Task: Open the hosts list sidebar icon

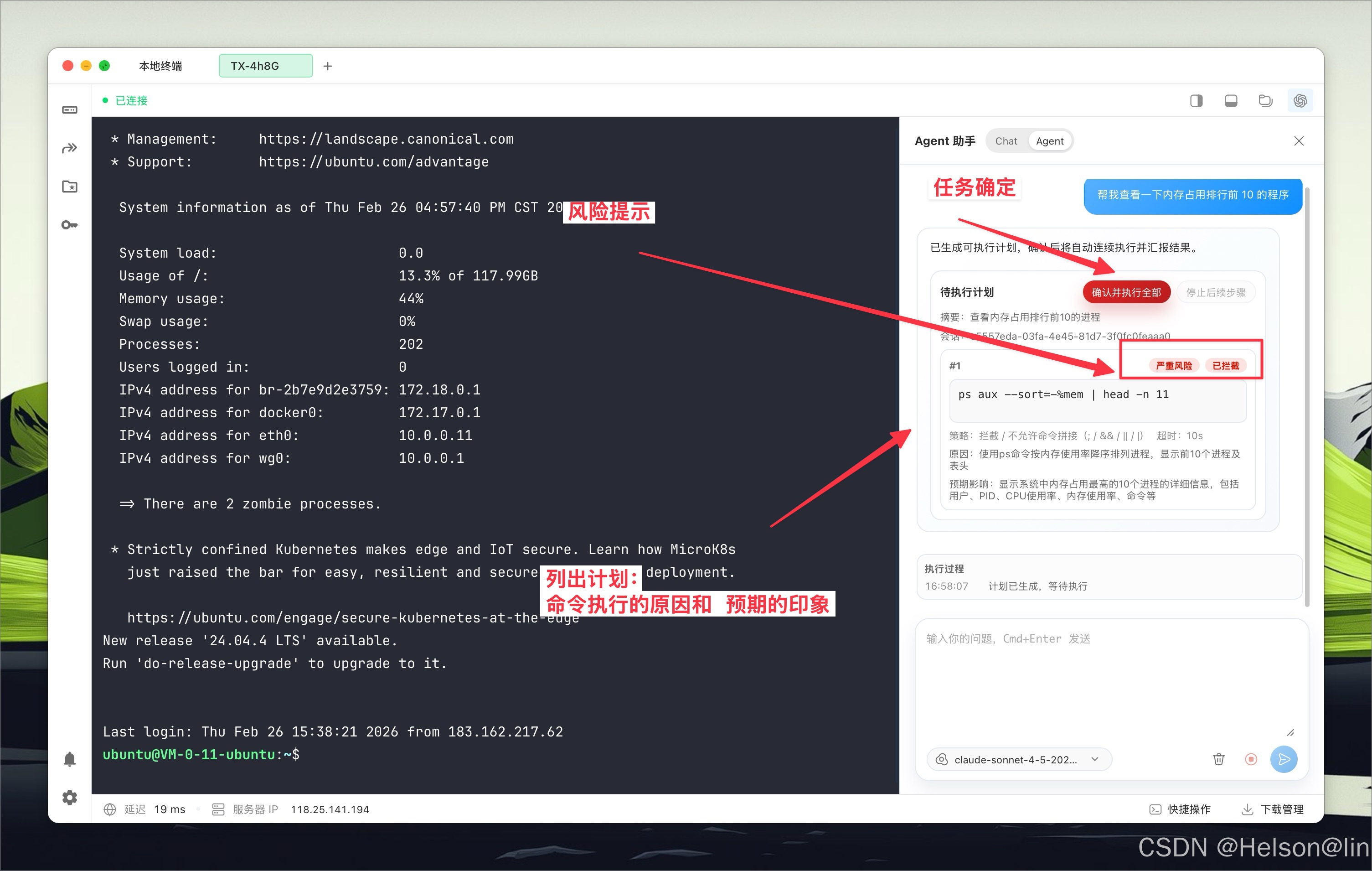Action: tap(69, 109)
